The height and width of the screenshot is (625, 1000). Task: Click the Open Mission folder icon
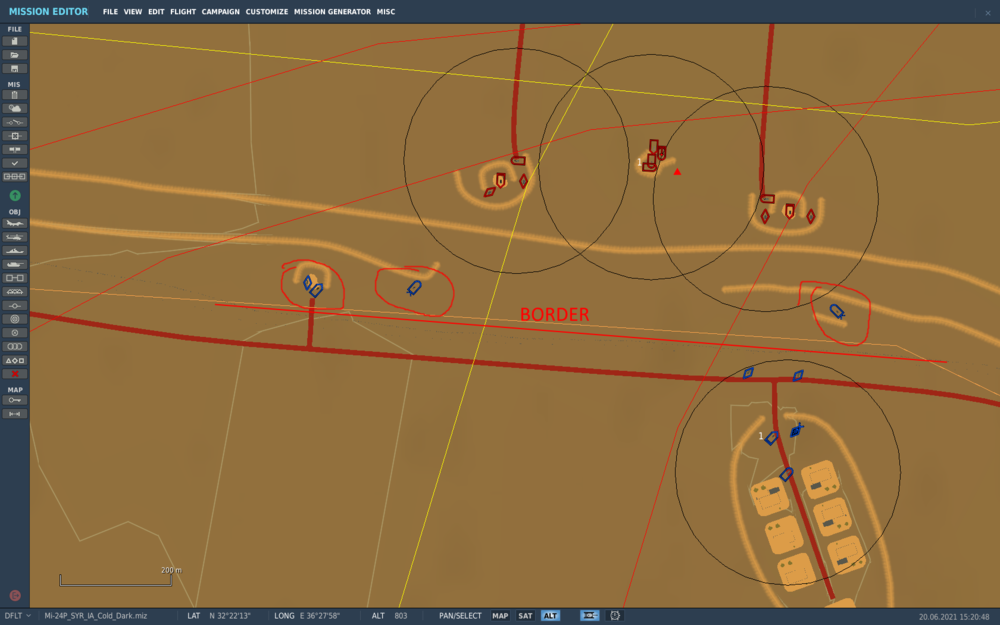coord(15,55)
